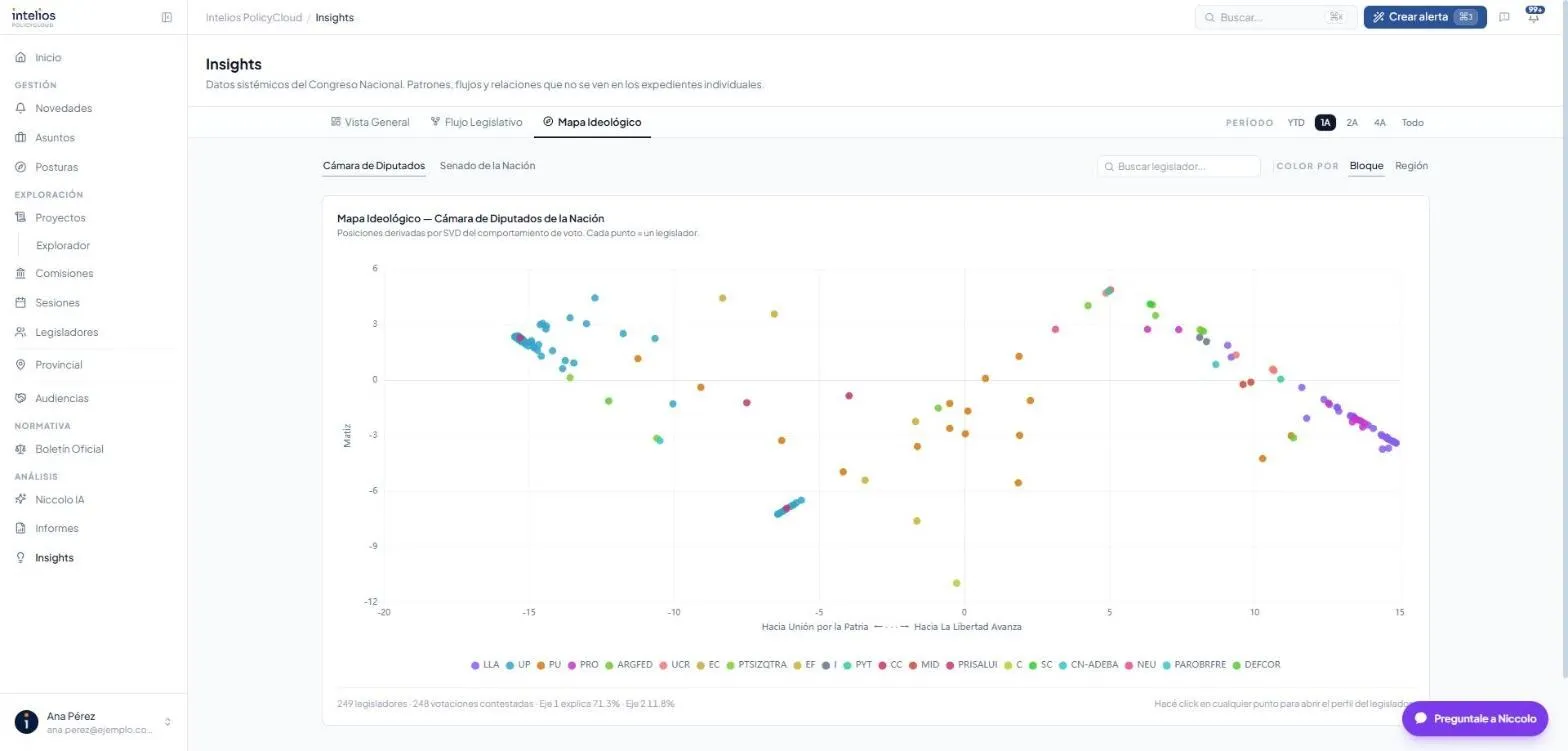Screen dimensions: 1568x751
Task: Click the Legisladores people icon
Action: click(21, 332)
